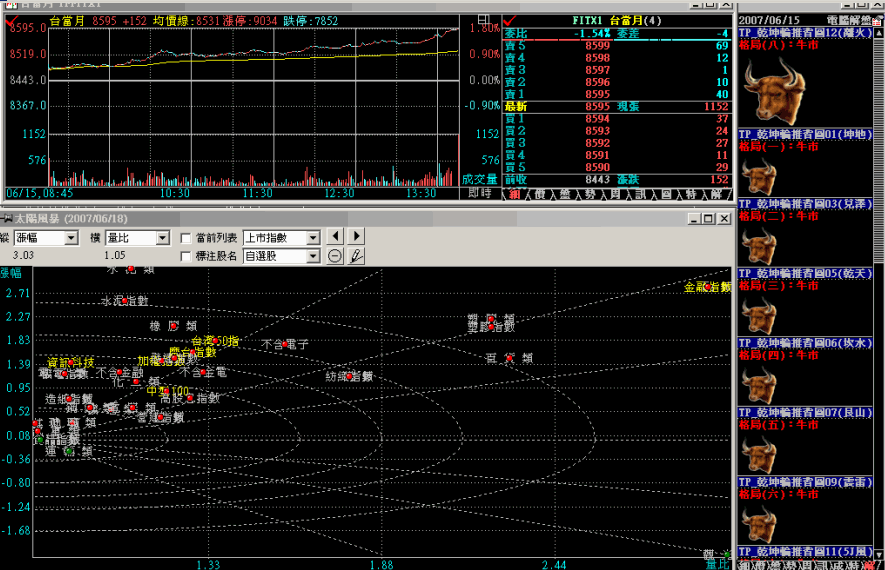Viewport: 885px width, 570px height.
Task: Click the red checkmark beside 台當月 chart title
Action: (x=11, y=21)
